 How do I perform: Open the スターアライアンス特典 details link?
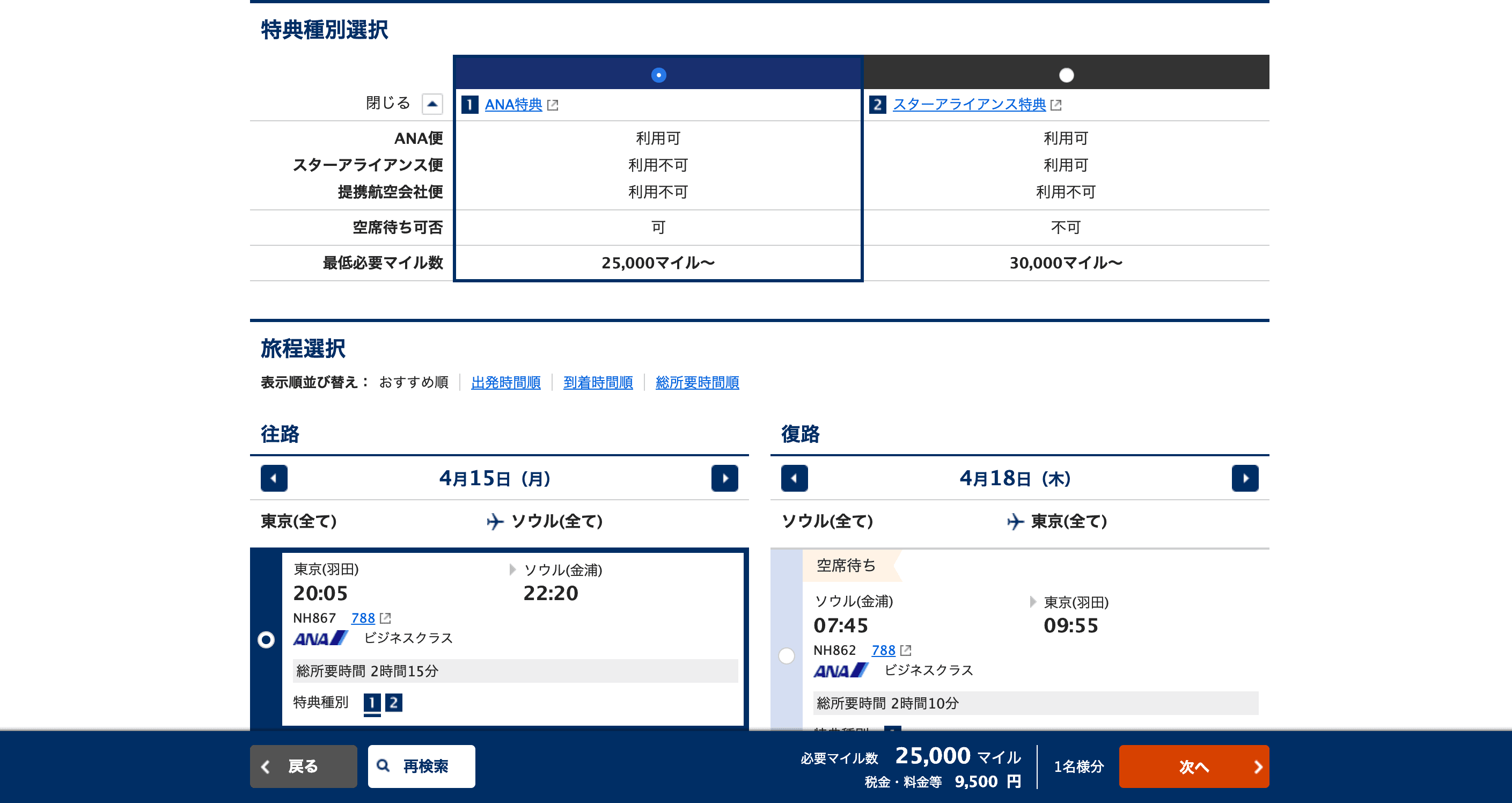point(969,105)
